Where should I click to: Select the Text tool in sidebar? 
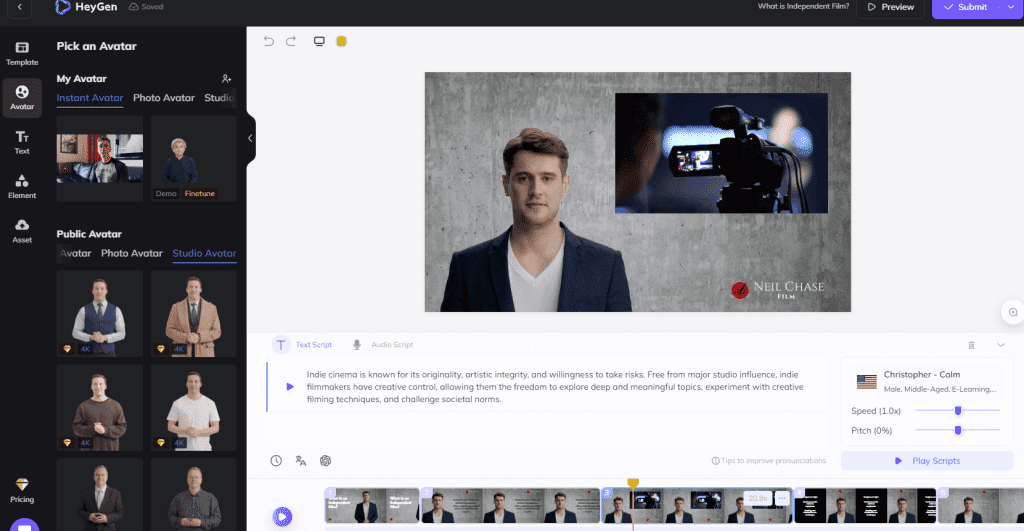coord(22,142)
